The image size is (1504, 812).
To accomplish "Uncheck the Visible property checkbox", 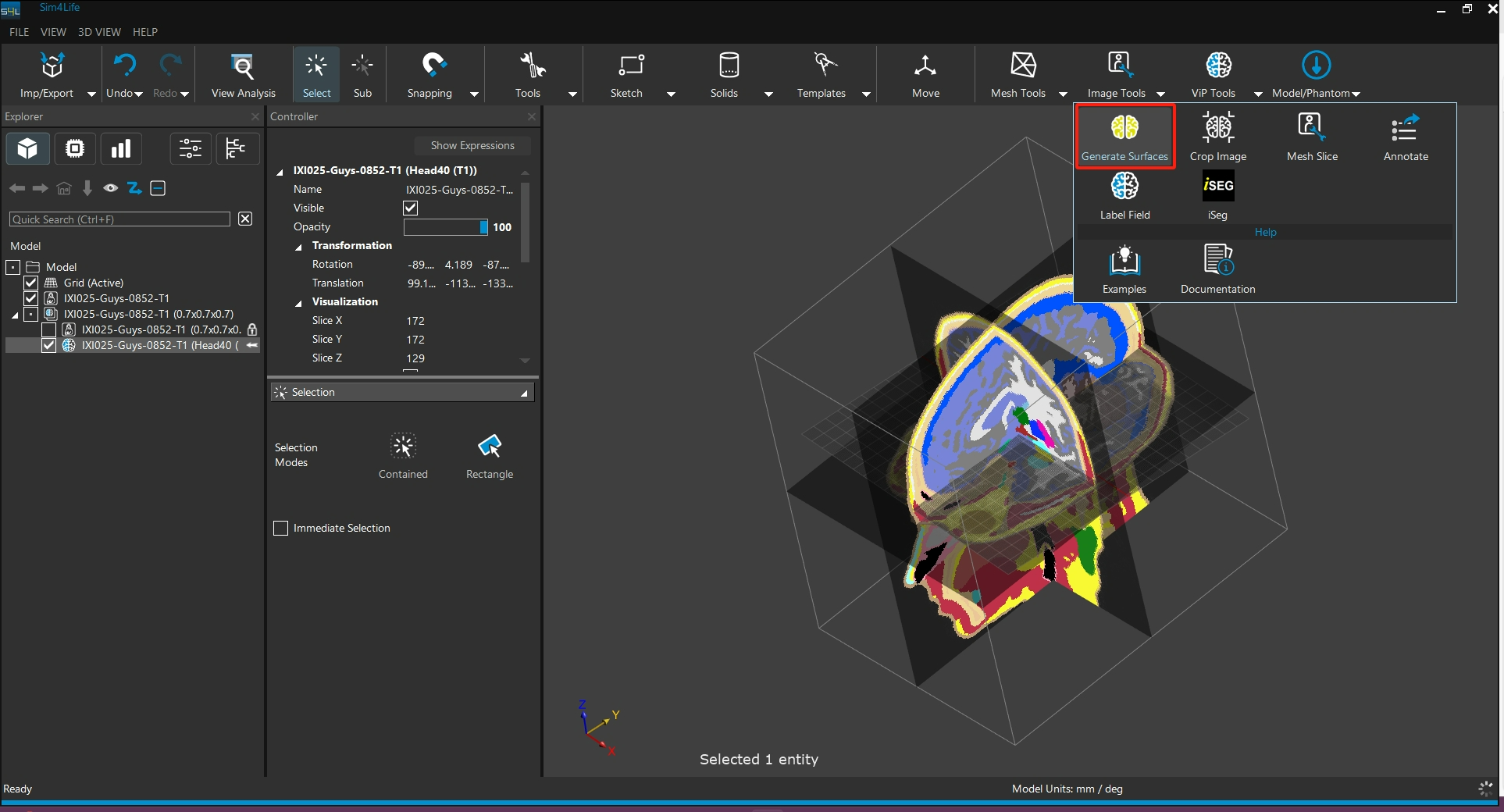I will 411,208.
